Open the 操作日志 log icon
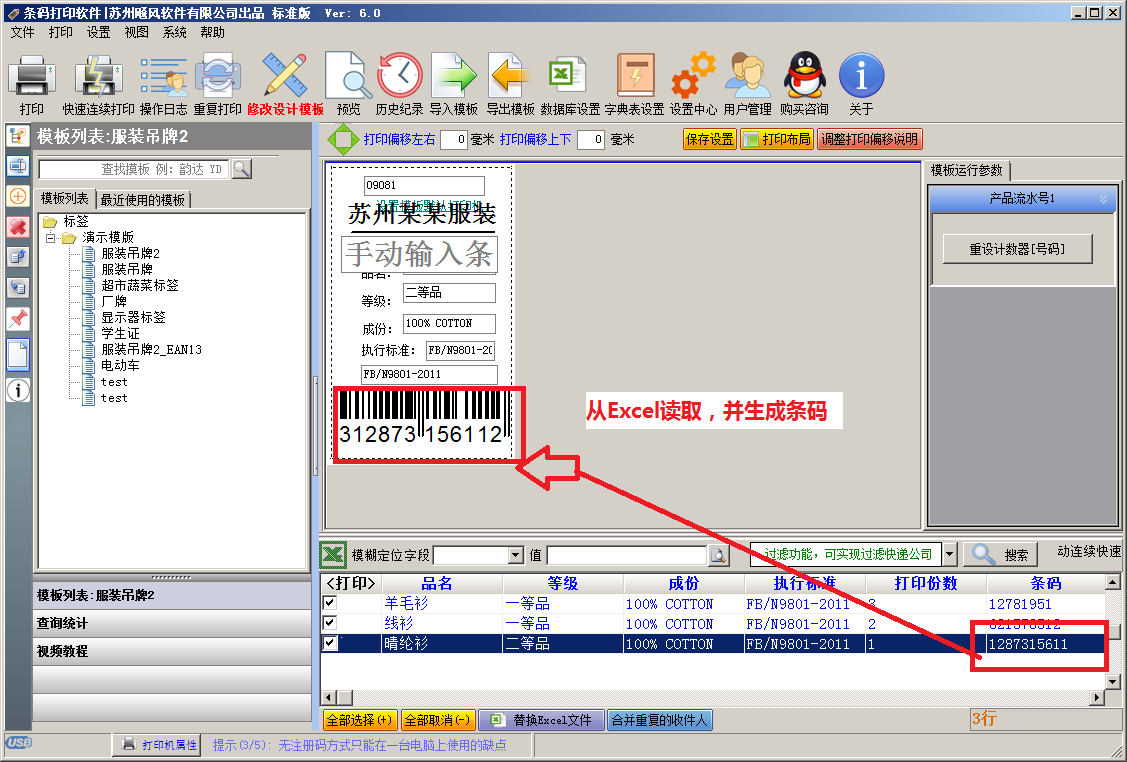This screenshot has height=762, width=1127. (x=163, y=76)
